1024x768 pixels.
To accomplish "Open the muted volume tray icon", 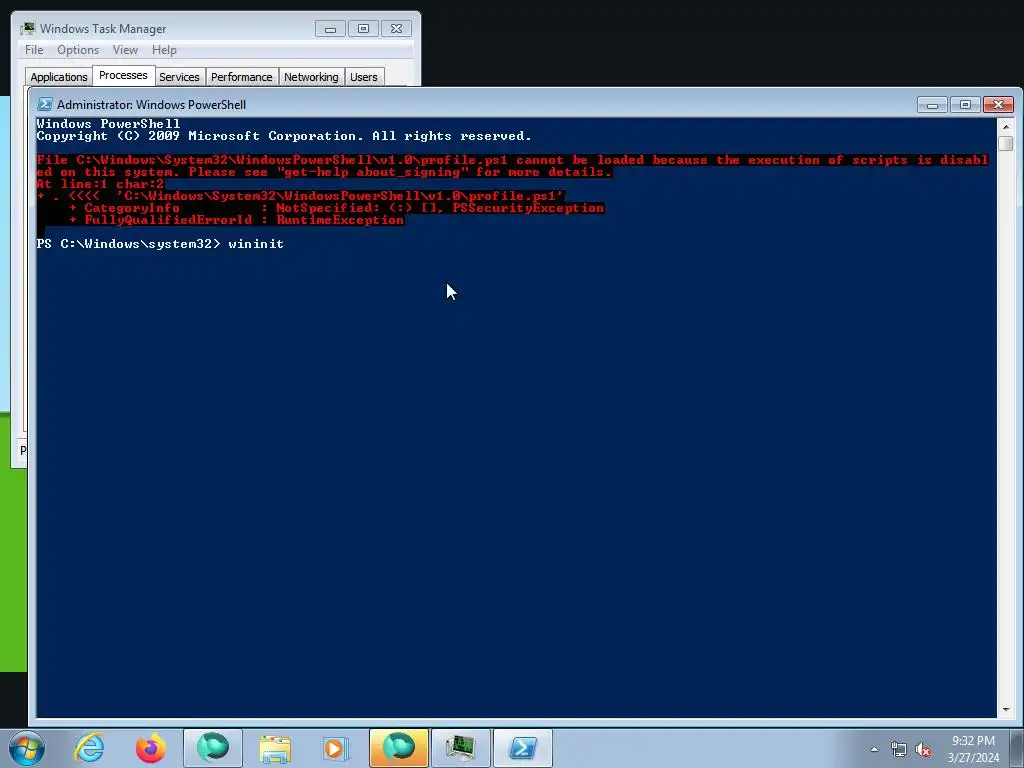I will pos(923,749).
